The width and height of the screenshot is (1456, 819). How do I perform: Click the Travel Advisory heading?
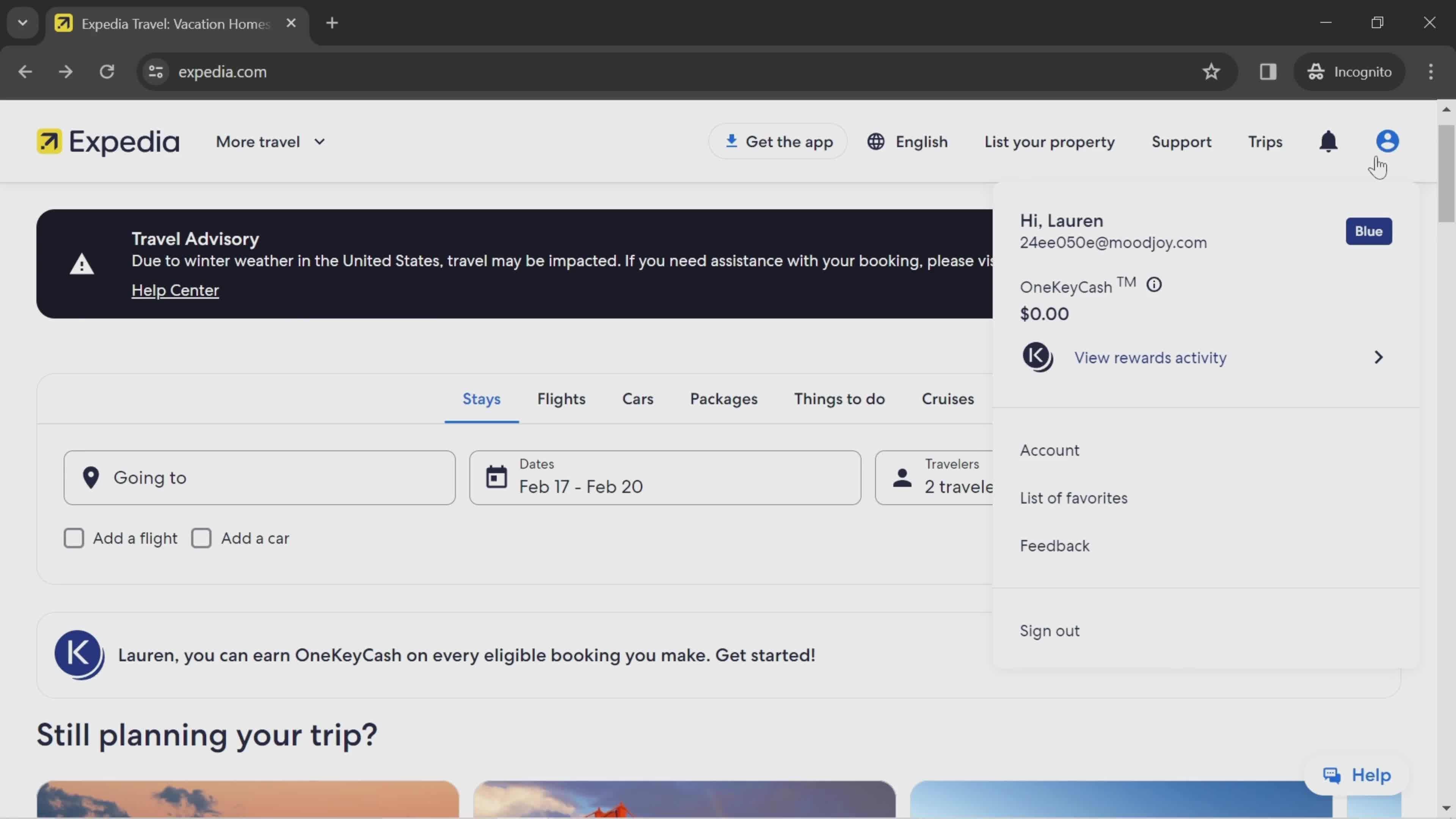click(195, 238)
